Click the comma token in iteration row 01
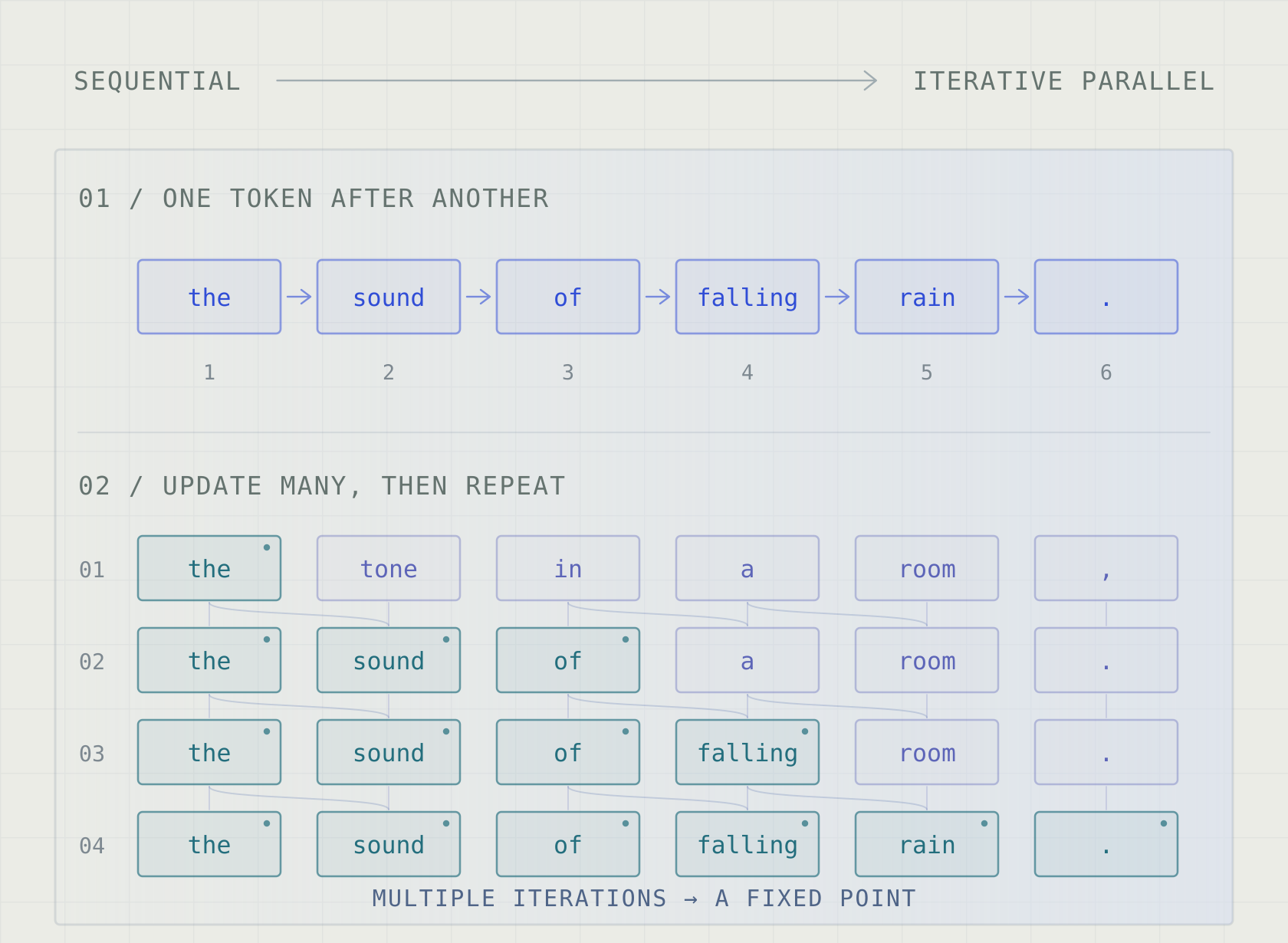 pyautogui.click(x=1106, y=568)
